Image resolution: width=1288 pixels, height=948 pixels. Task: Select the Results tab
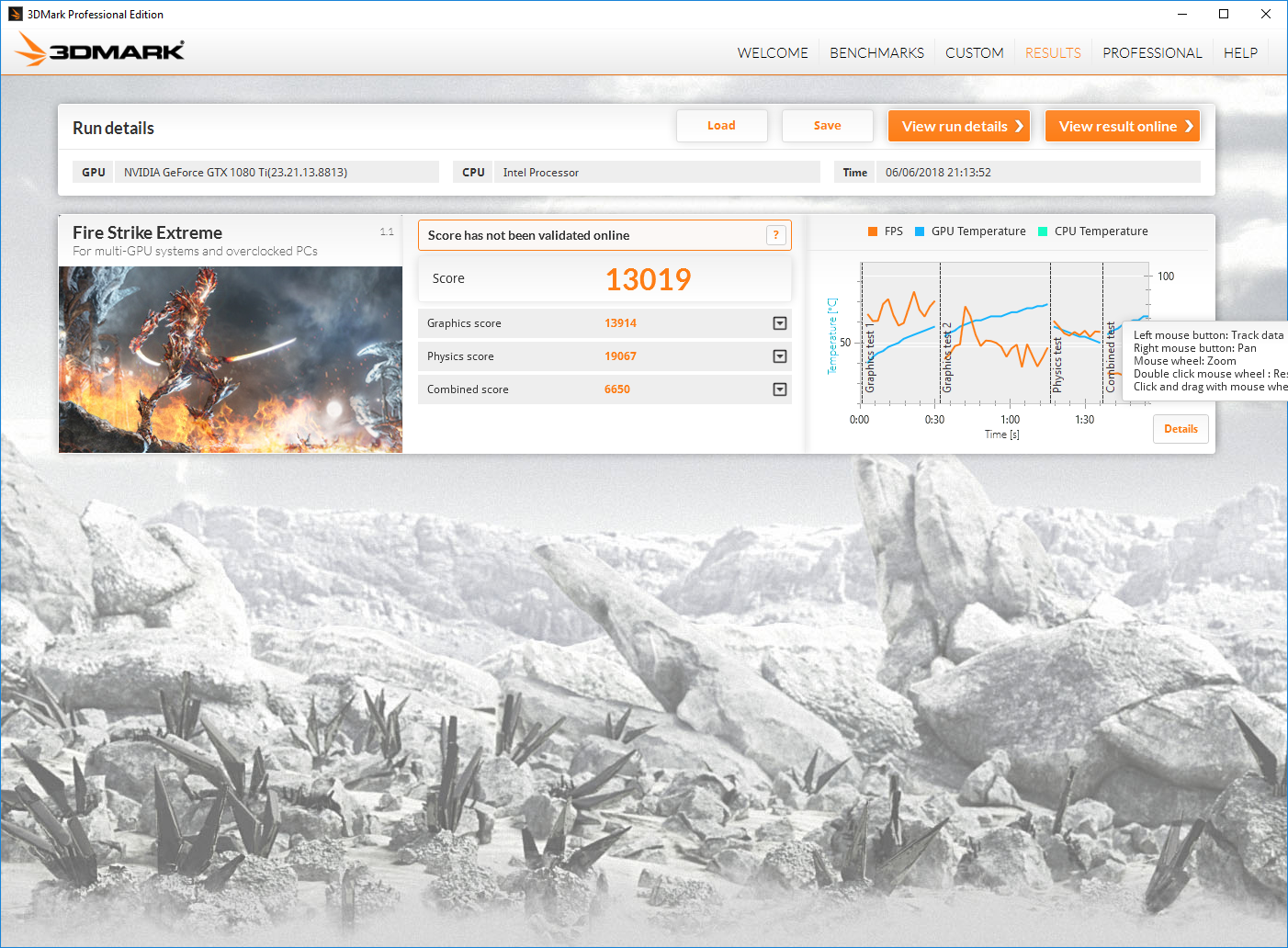1053,53
